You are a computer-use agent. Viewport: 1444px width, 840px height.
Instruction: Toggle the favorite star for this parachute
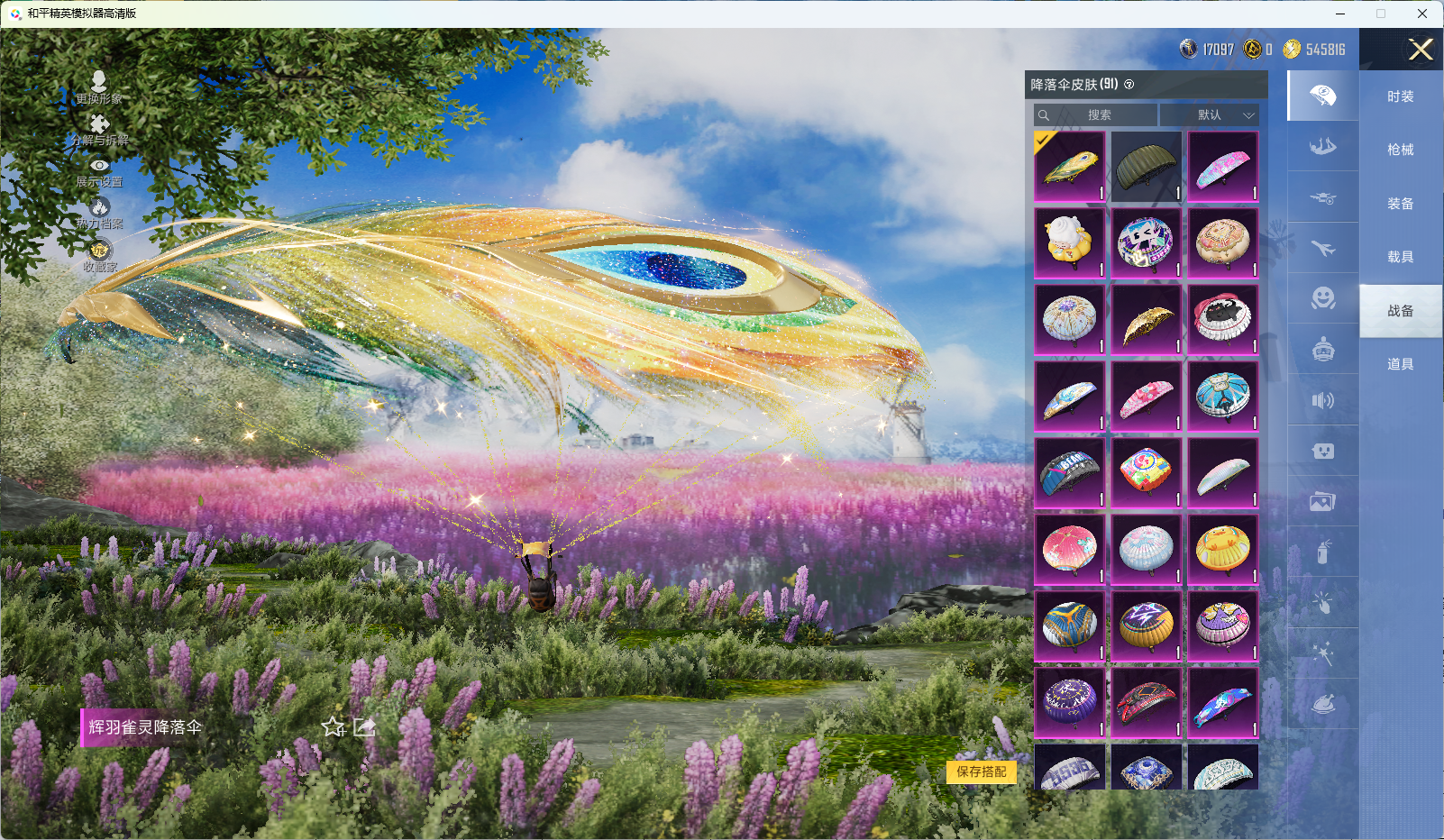tap(334, 726)
